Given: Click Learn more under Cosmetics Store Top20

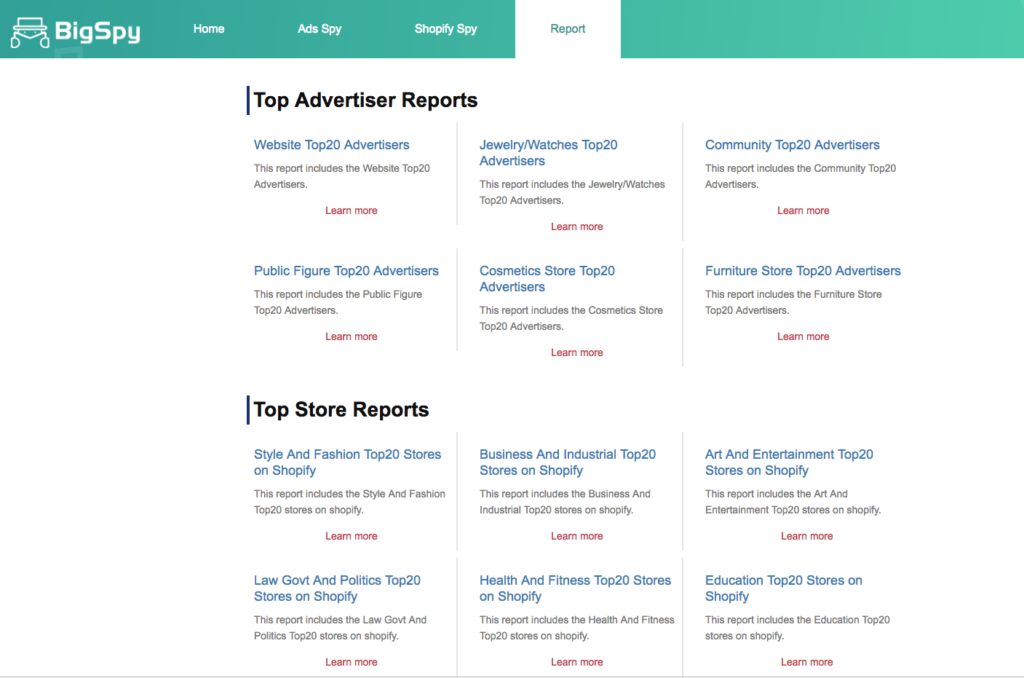Looking at the screenshot, I should tap(577, 353).
